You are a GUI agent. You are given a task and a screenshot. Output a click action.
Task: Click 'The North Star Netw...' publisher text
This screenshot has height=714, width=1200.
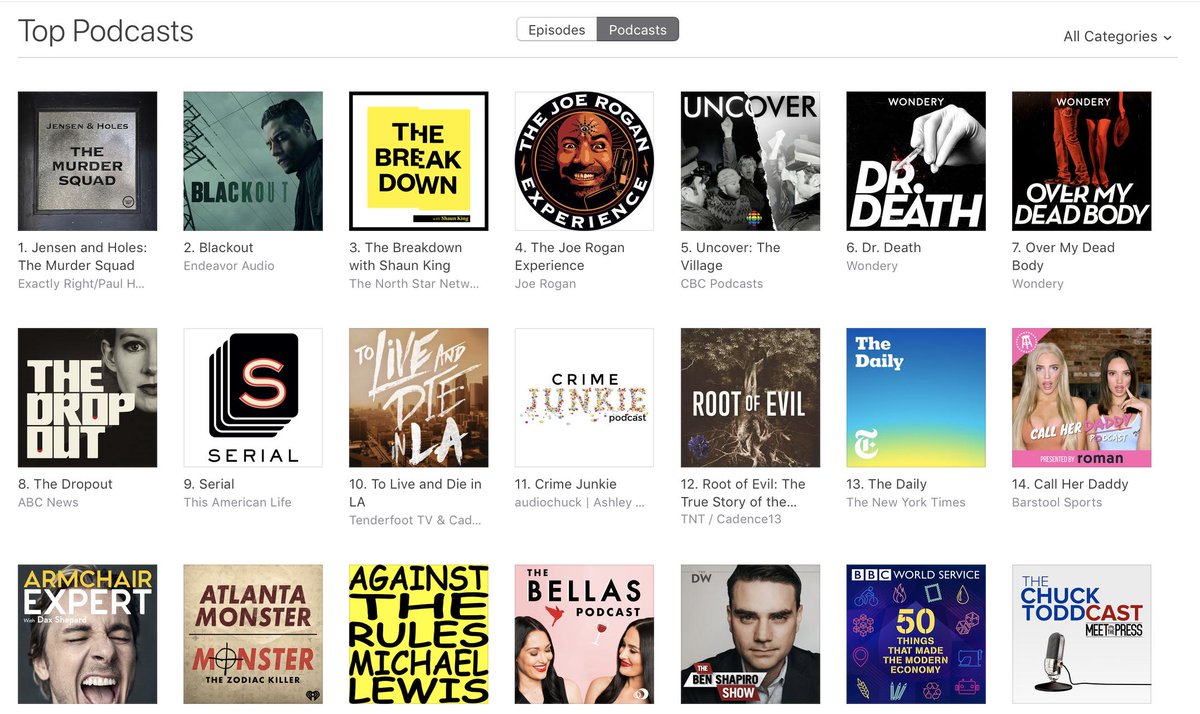point(414,284)
